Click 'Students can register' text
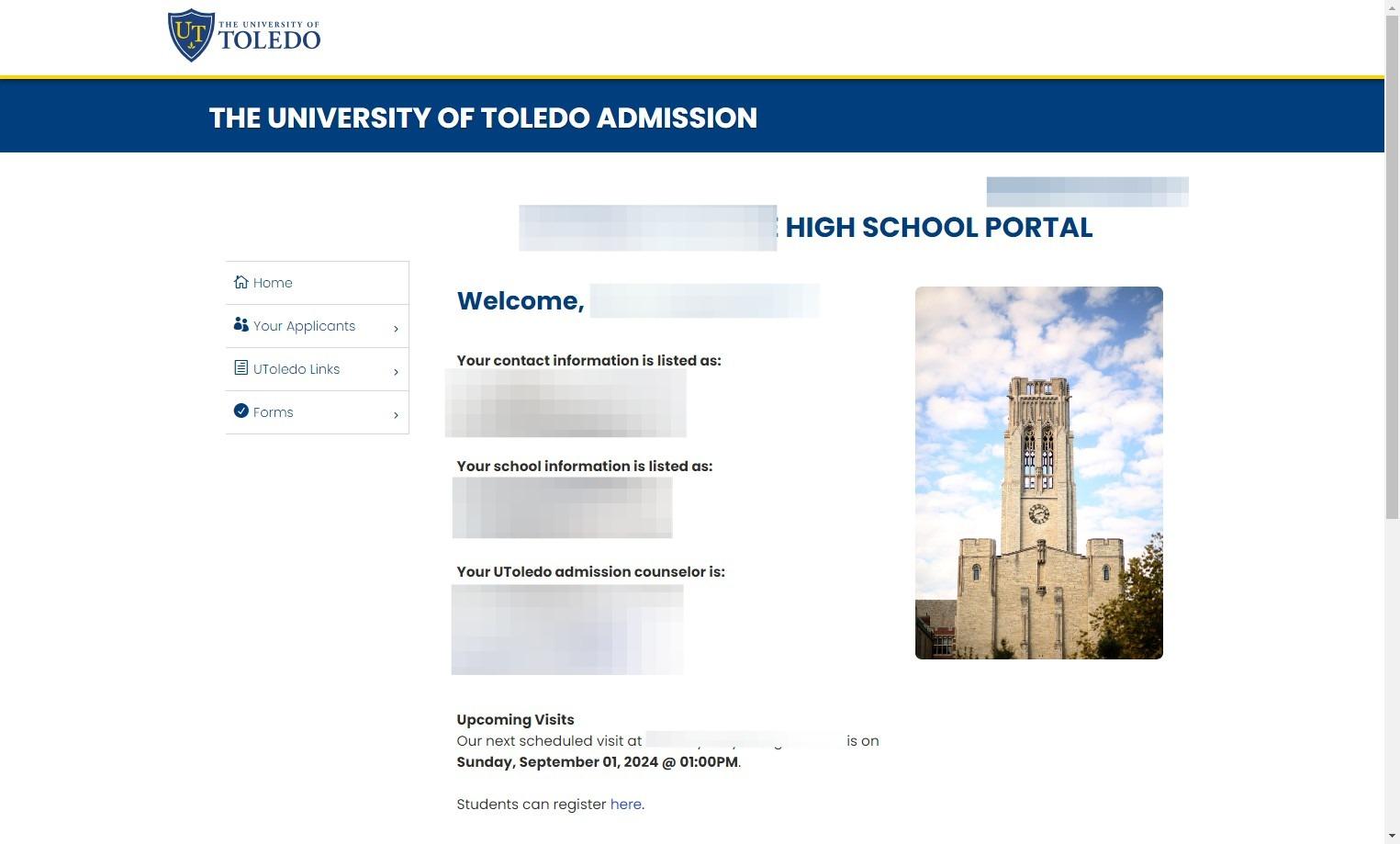 coord(532,805)
